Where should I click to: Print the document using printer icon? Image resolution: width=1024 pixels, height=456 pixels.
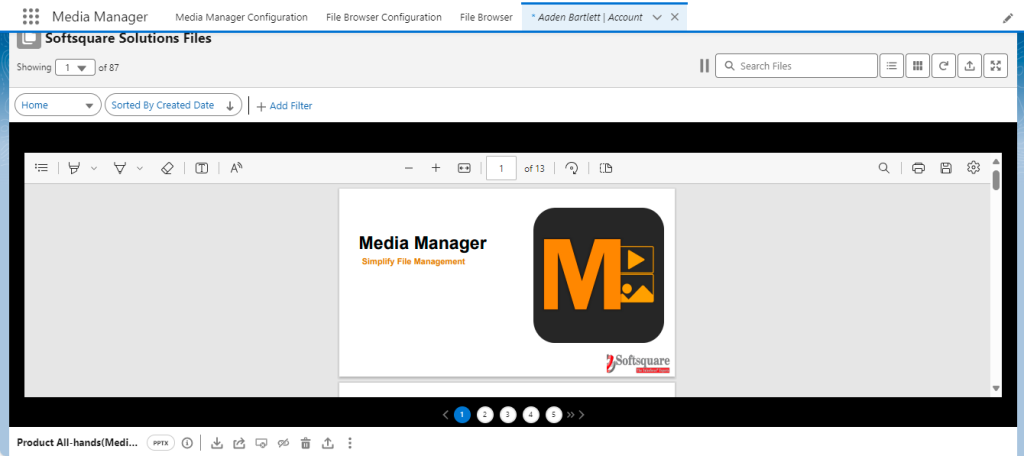point(918,168)
